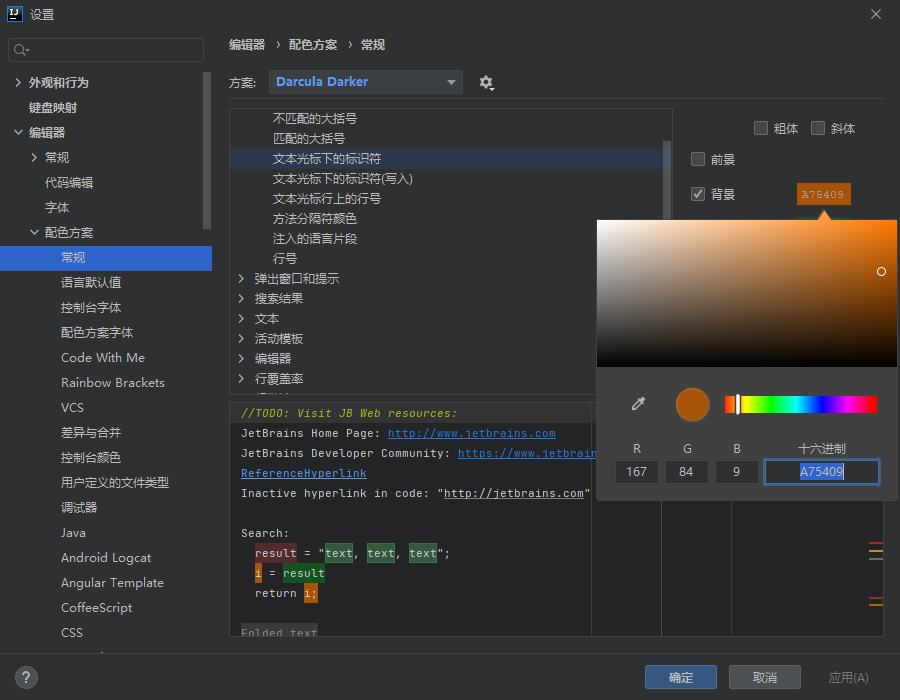900x700 pixels.
Task: Close the settings dialog window
Action: 876,14
